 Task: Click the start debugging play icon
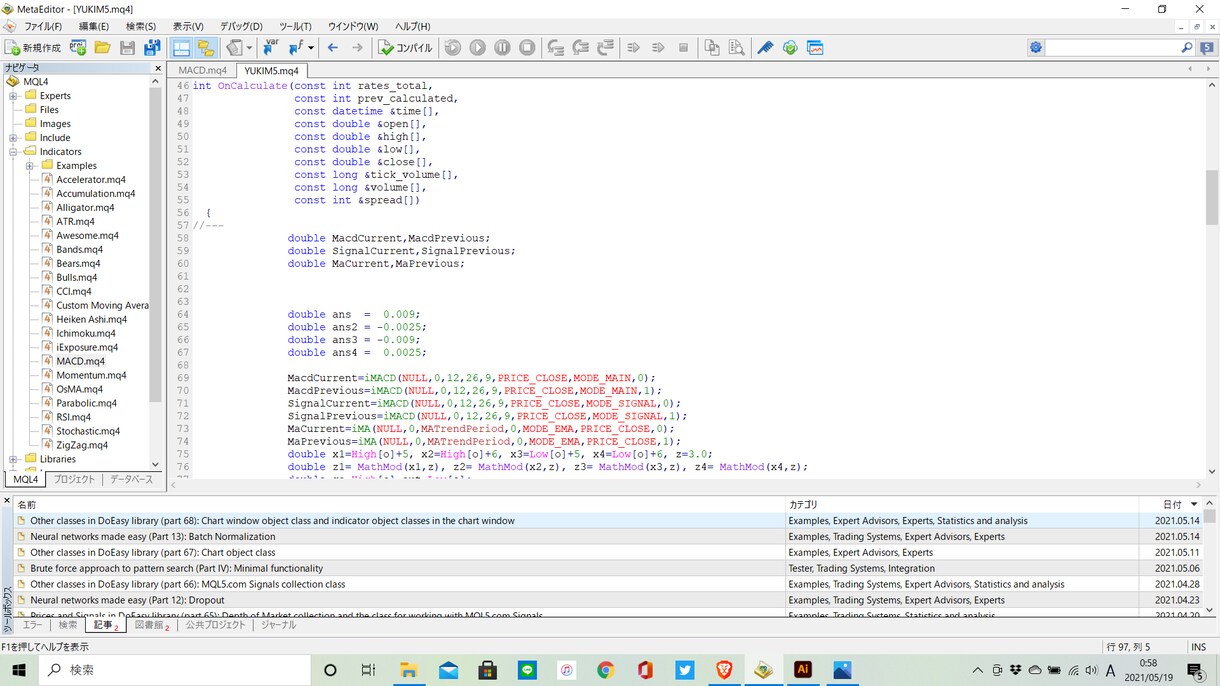point(477,47)
